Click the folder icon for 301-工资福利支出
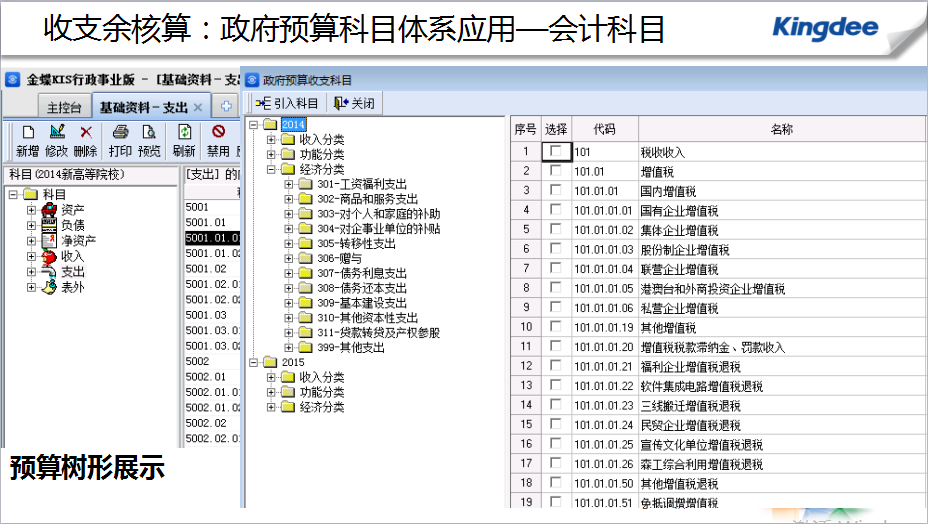This screenshot has width=928, height=524. (305, 184)
